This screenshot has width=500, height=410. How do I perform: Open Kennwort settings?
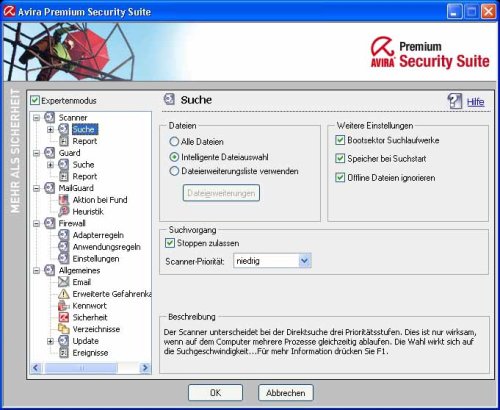pyautogui.click(x=89, y=306)
